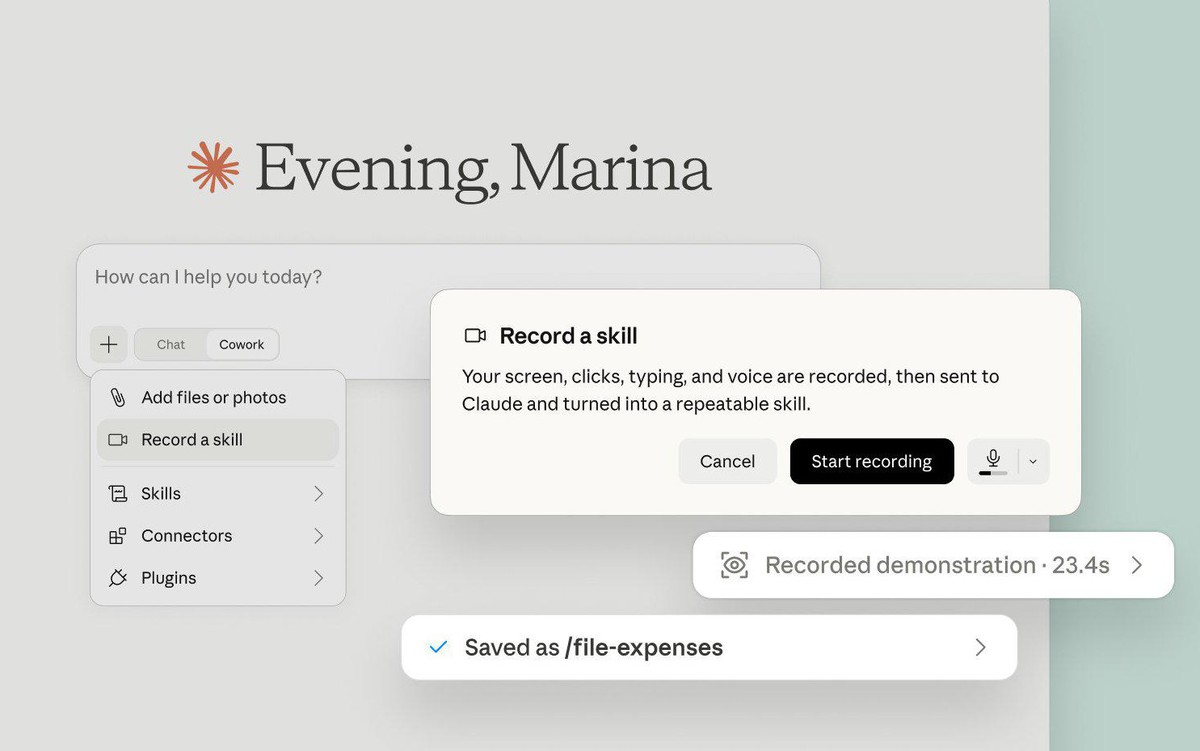Click the eye scan icon on Recorded demonstration
1200x751 pixels.
click(x=734, y=565)
